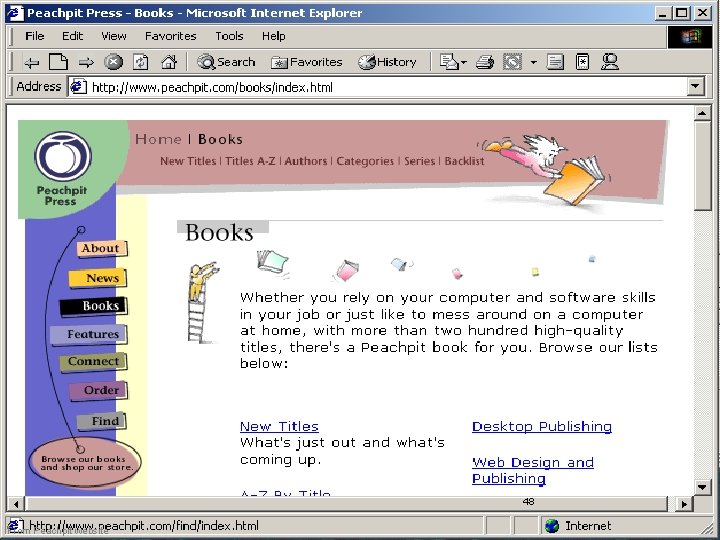
Task: Open the View menu
Action: 113,36
